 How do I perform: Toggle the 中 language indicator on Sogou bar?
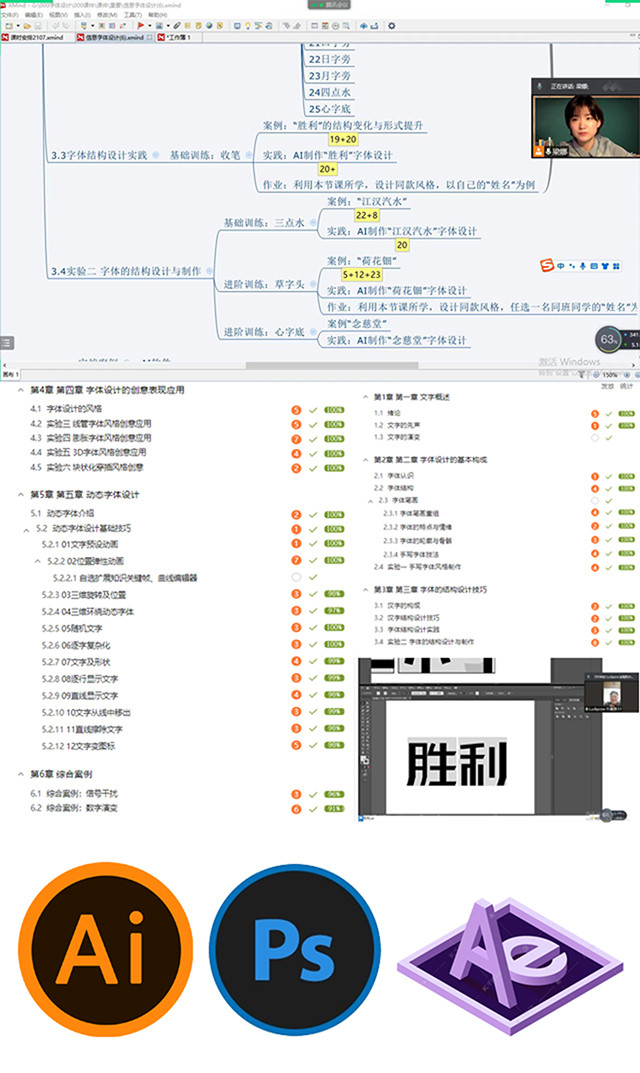pyautogui.click(x=561, y=266)
